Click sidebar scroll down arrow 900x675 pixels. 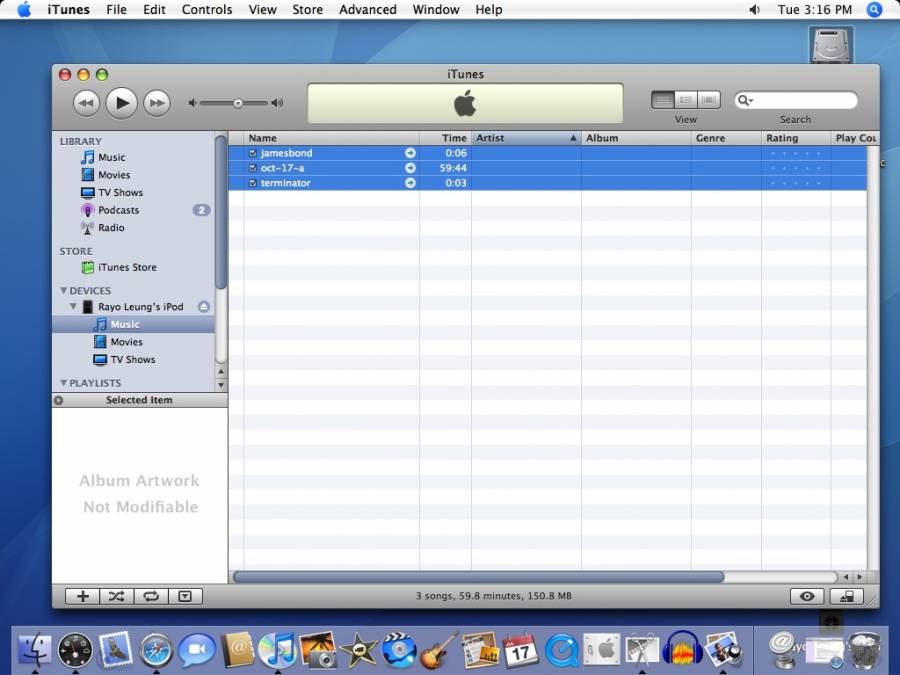point(221,385)
